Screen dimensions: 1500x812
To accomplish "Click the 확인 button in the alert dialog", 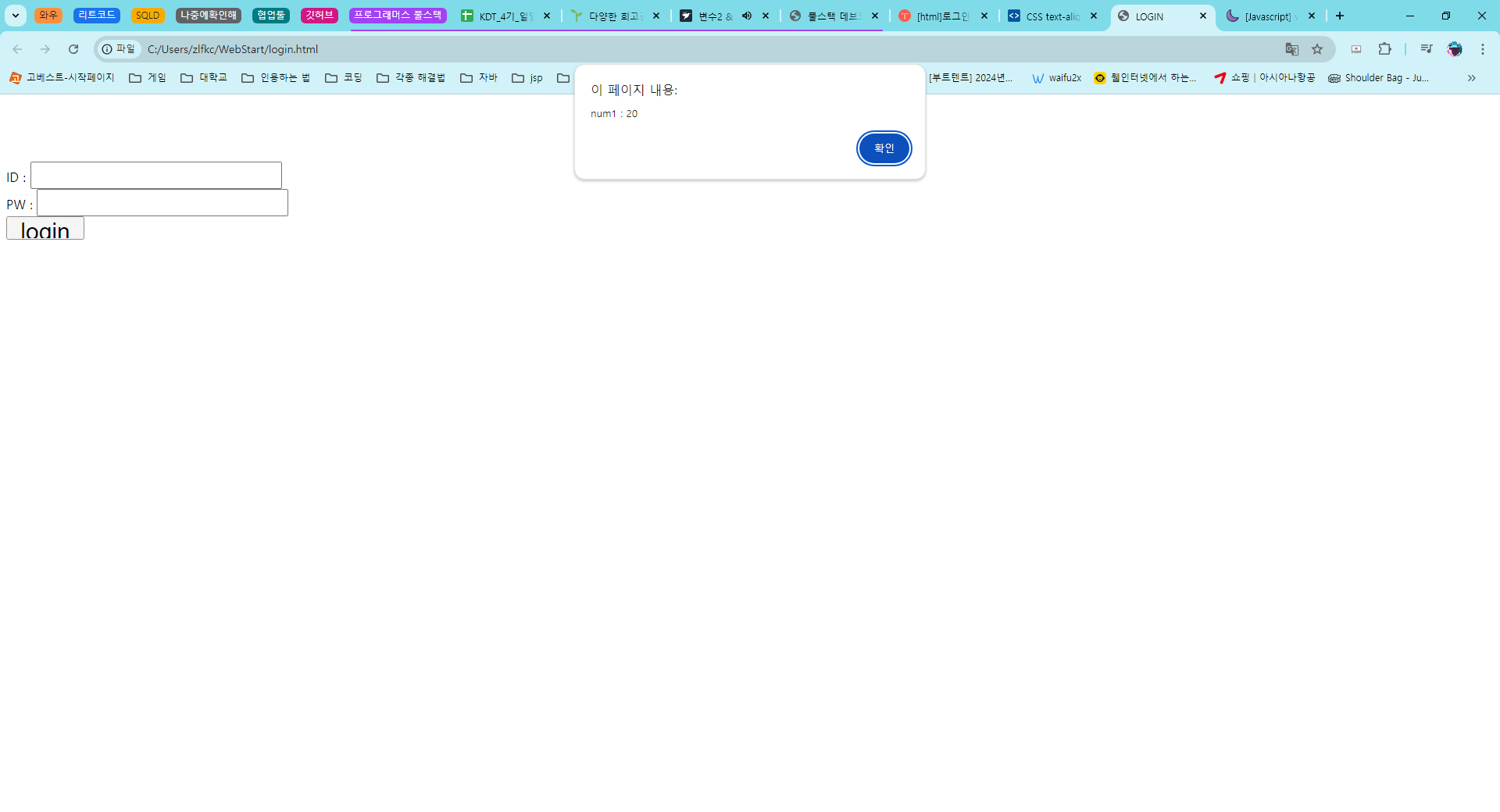I will click(x=884, y=148).
